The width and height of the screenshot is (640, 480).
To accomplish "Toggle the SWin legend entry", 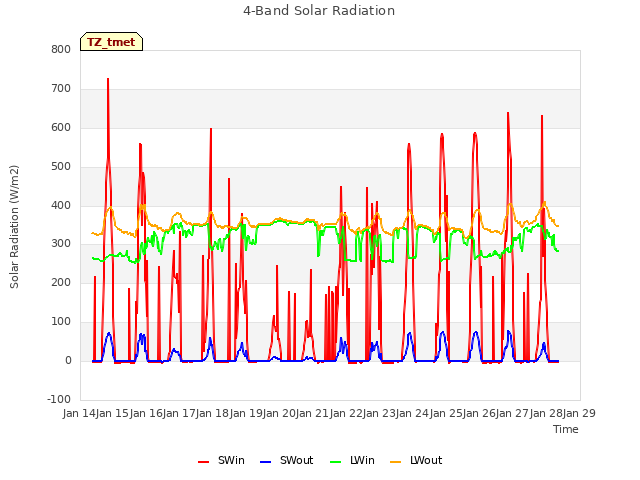I will coord(221,460).
